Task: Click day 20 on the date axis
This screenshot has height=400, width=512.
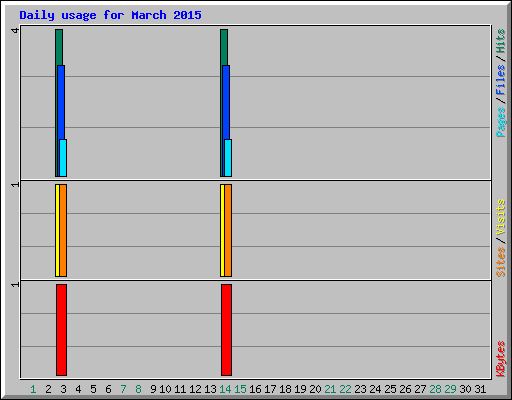Action: [315, 389]
